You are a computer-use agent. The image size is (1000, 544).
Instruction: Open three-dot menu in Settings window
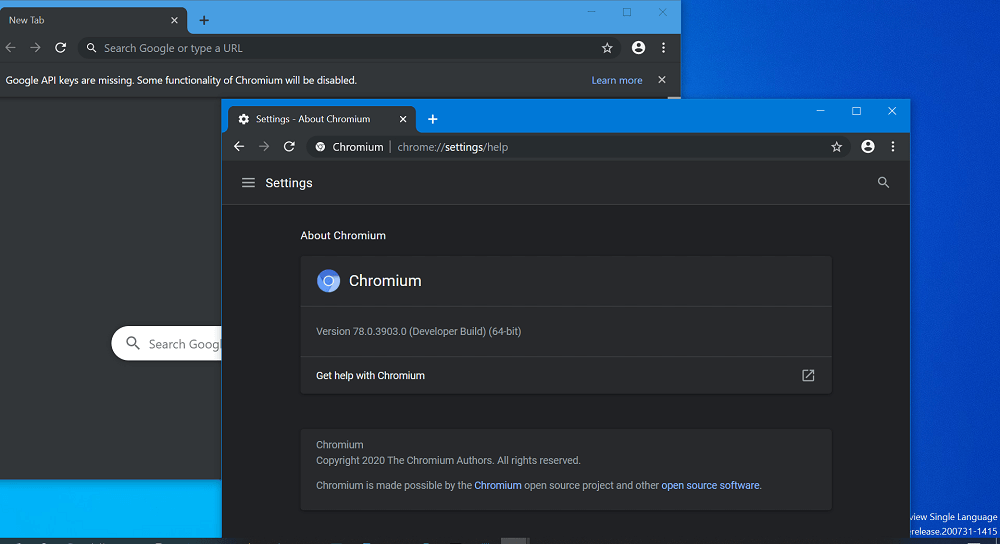pyautogui.click(x=893, y=147)
